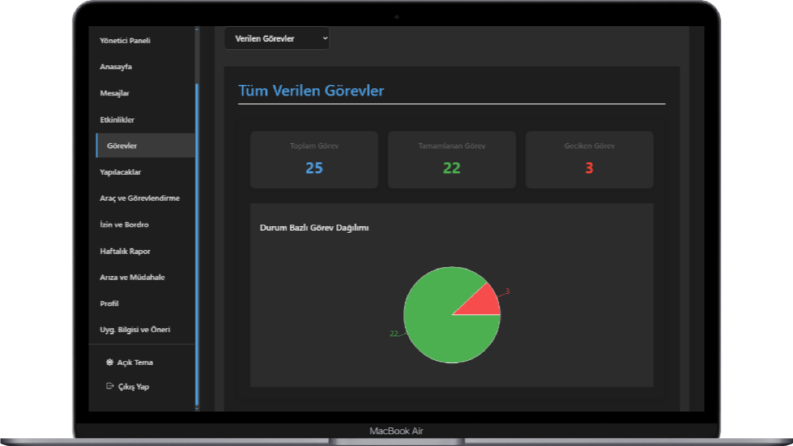This screenshot has width=793, height=446.
Task: Select the active Görevler sidebar item
Action: pos(145,146)
